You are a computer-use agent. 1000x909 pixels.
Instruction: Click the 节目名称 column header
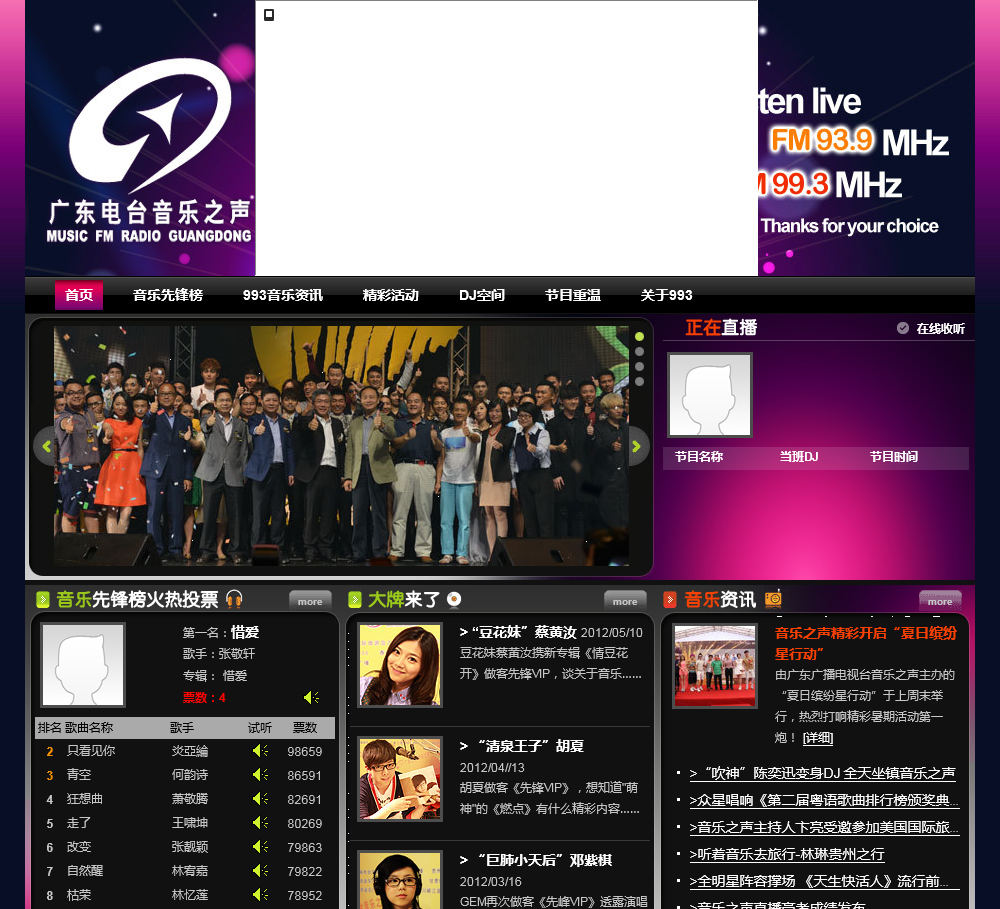click(x=699, y=457)
